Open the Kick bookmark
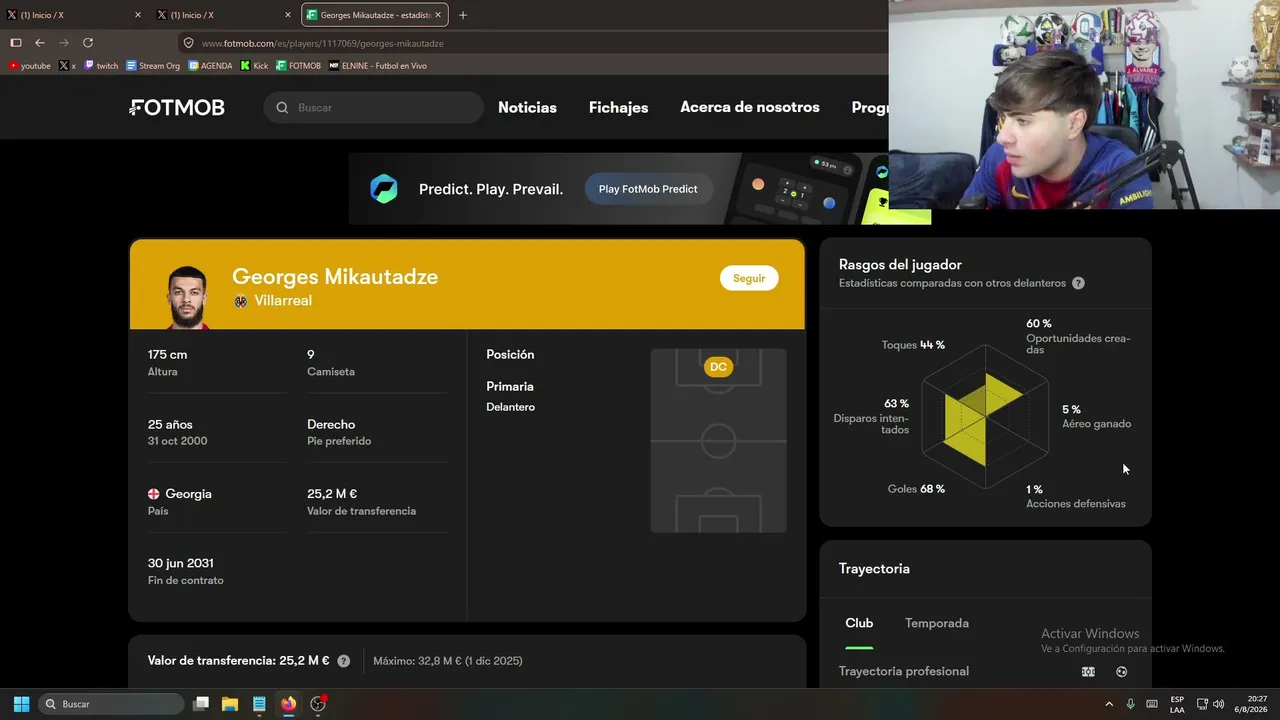Image resolution: width=1280 pixels, height=720 pixels. [x=254, y=66]
